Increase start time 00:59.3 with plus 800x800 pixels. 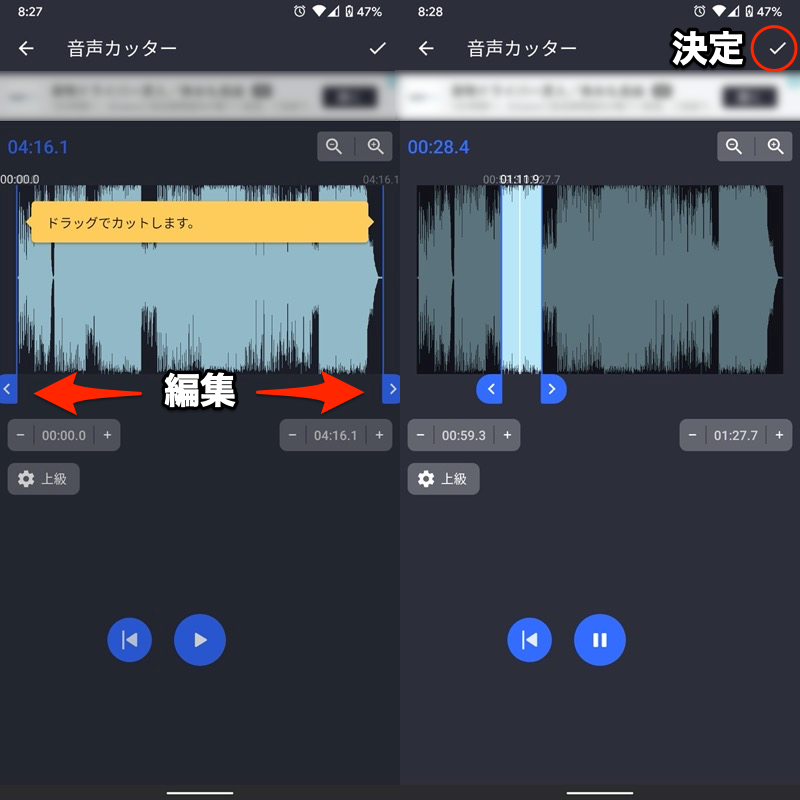507,436
